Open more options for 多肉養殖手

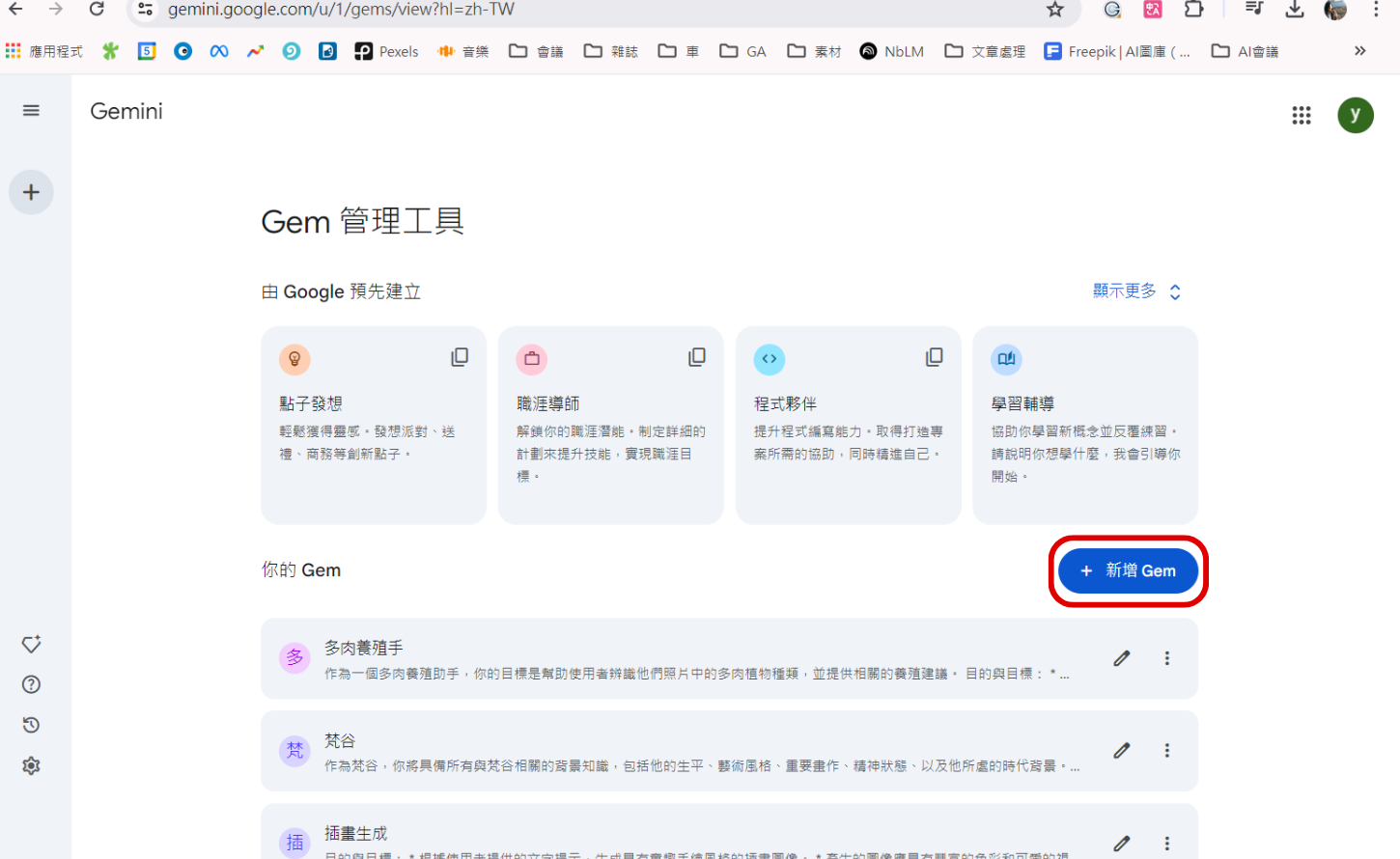[1166, 658]
